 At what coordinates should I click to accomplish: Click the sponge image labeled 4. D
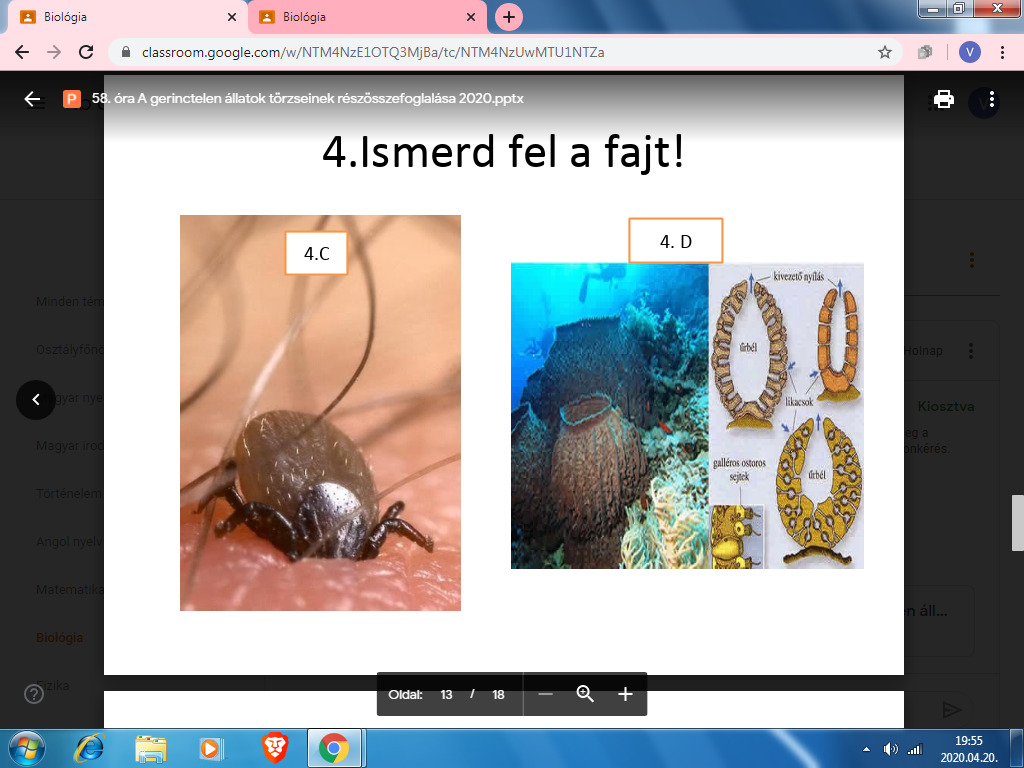pos(687,415)
